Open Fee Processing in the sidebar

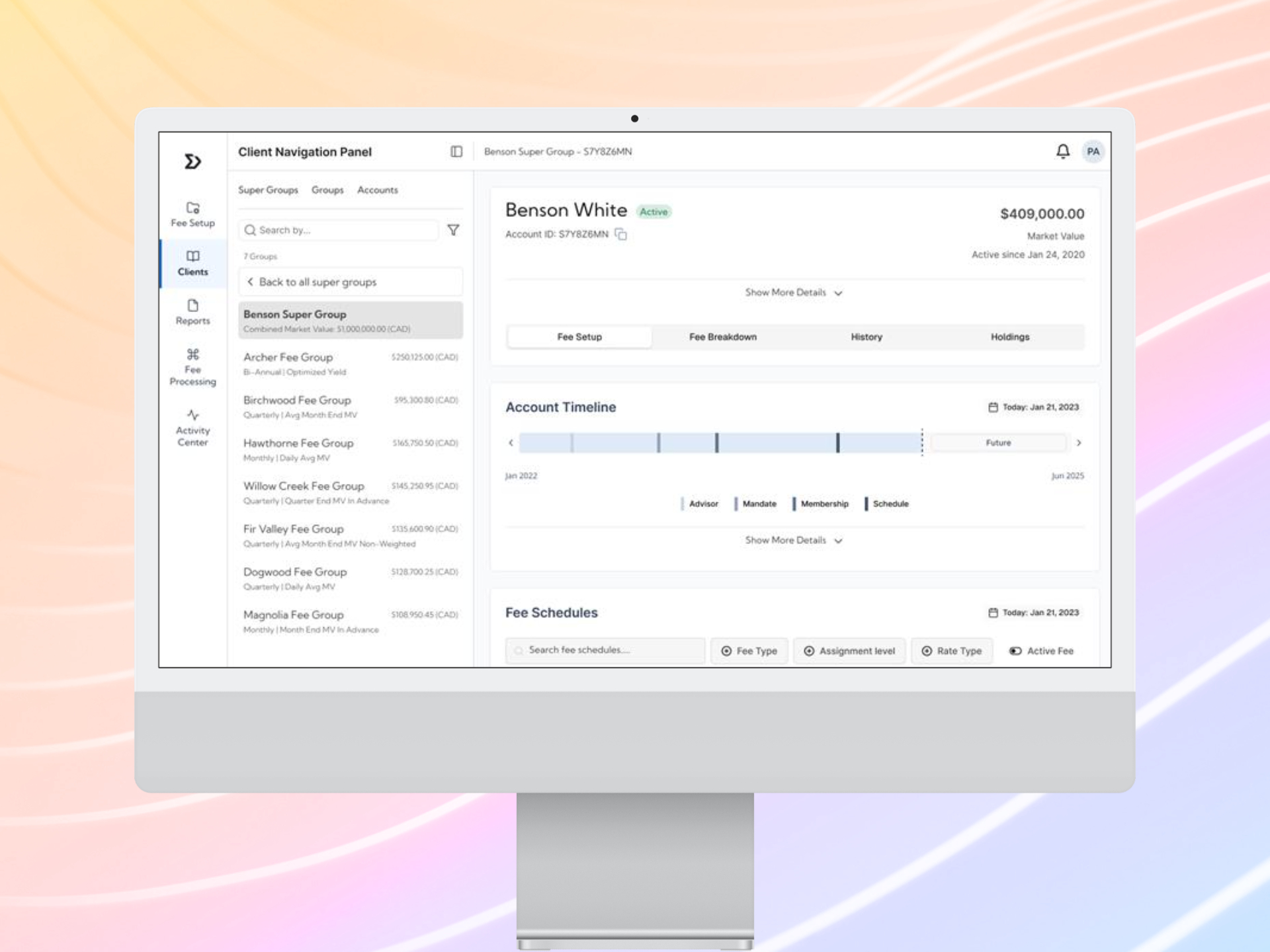pyautogui.click(x=192, y=367)
